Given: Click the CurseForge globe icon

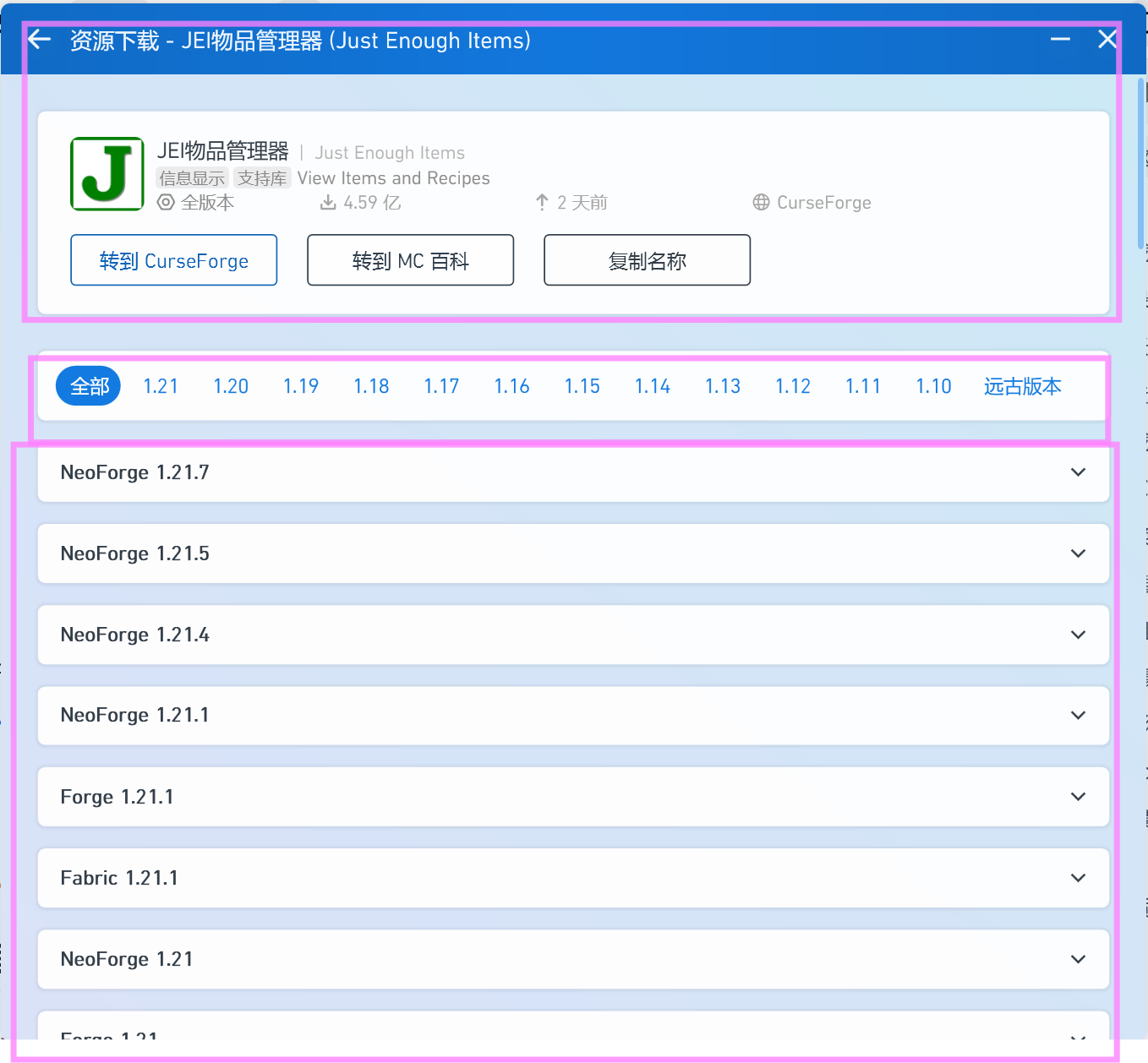Looking at the screenshot, I should pos(762,203).
